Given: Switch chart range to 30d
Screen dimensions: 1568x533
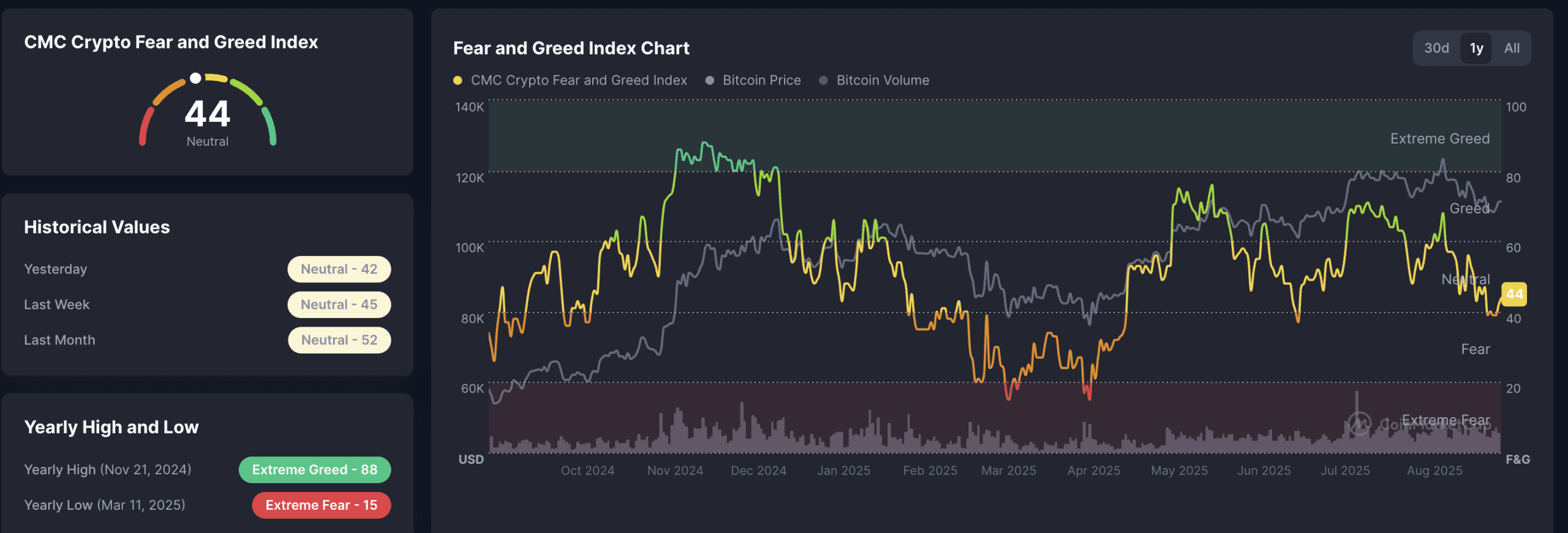Looking at the screenshot, I should (x=1436, y=48).
